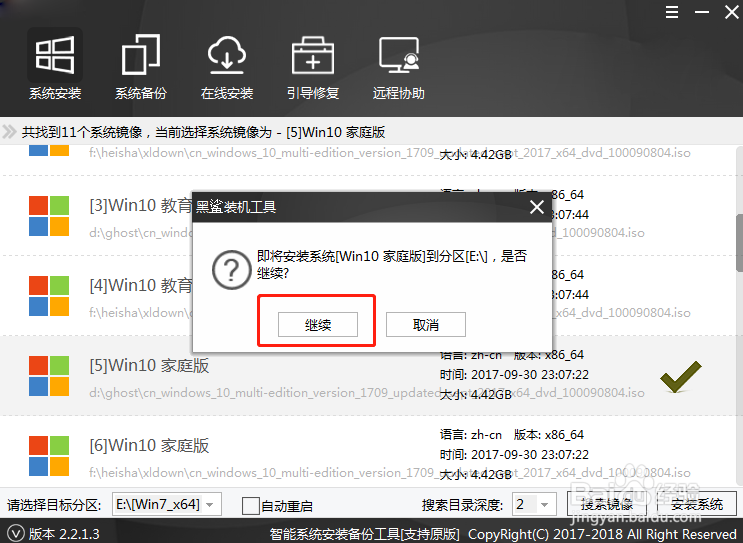Click the d:\ghost path under [5]Win10 家庭版
The width and height of the screenshot is (743, 543).
click(x=366, y=393)
